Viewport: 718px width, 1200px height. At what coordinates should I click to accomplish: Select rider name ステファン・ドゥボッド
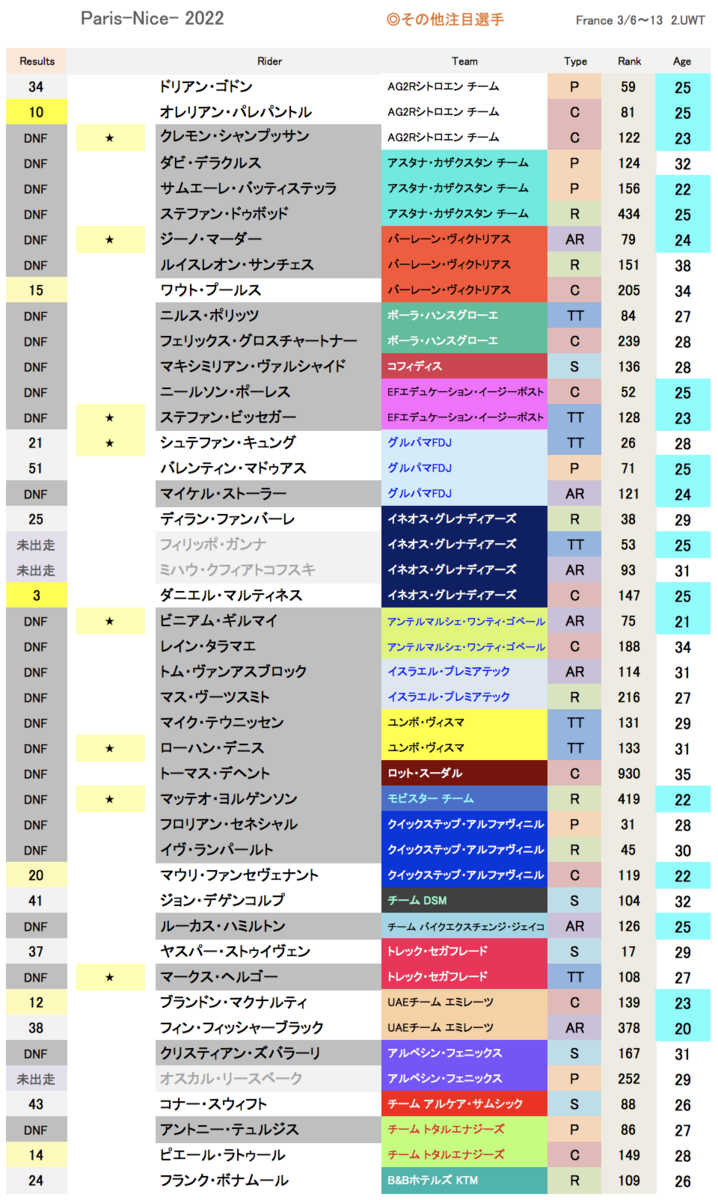tap(224, 214)
